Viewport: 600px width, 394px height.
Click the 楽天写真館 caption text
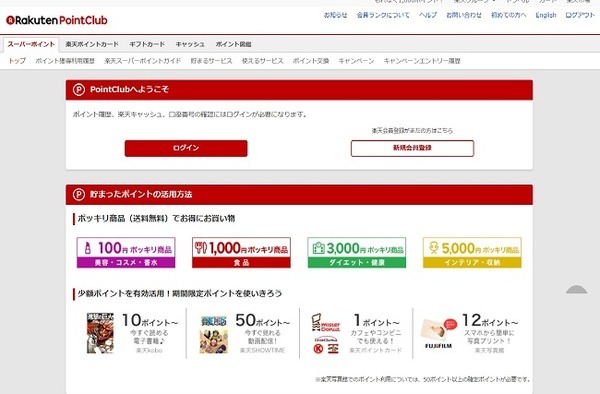pyautogui.click(x=489, y=350)
